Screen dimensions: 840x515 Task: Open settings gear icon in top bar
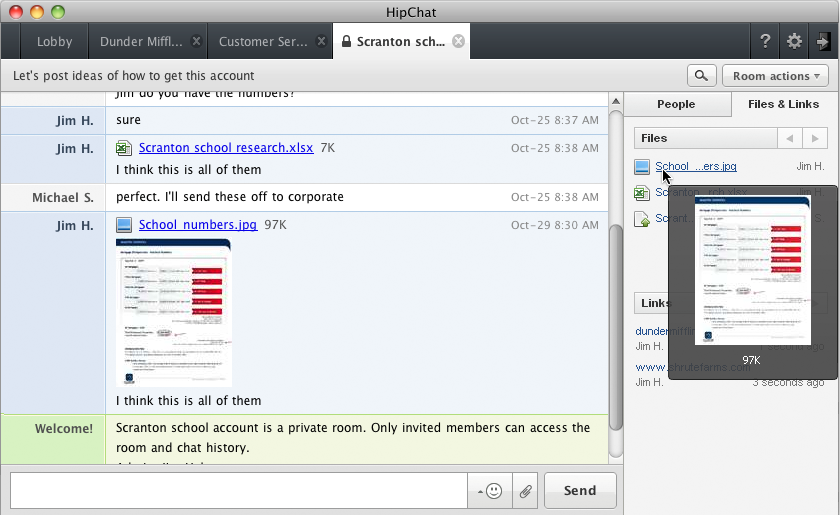tap(794, 41)
